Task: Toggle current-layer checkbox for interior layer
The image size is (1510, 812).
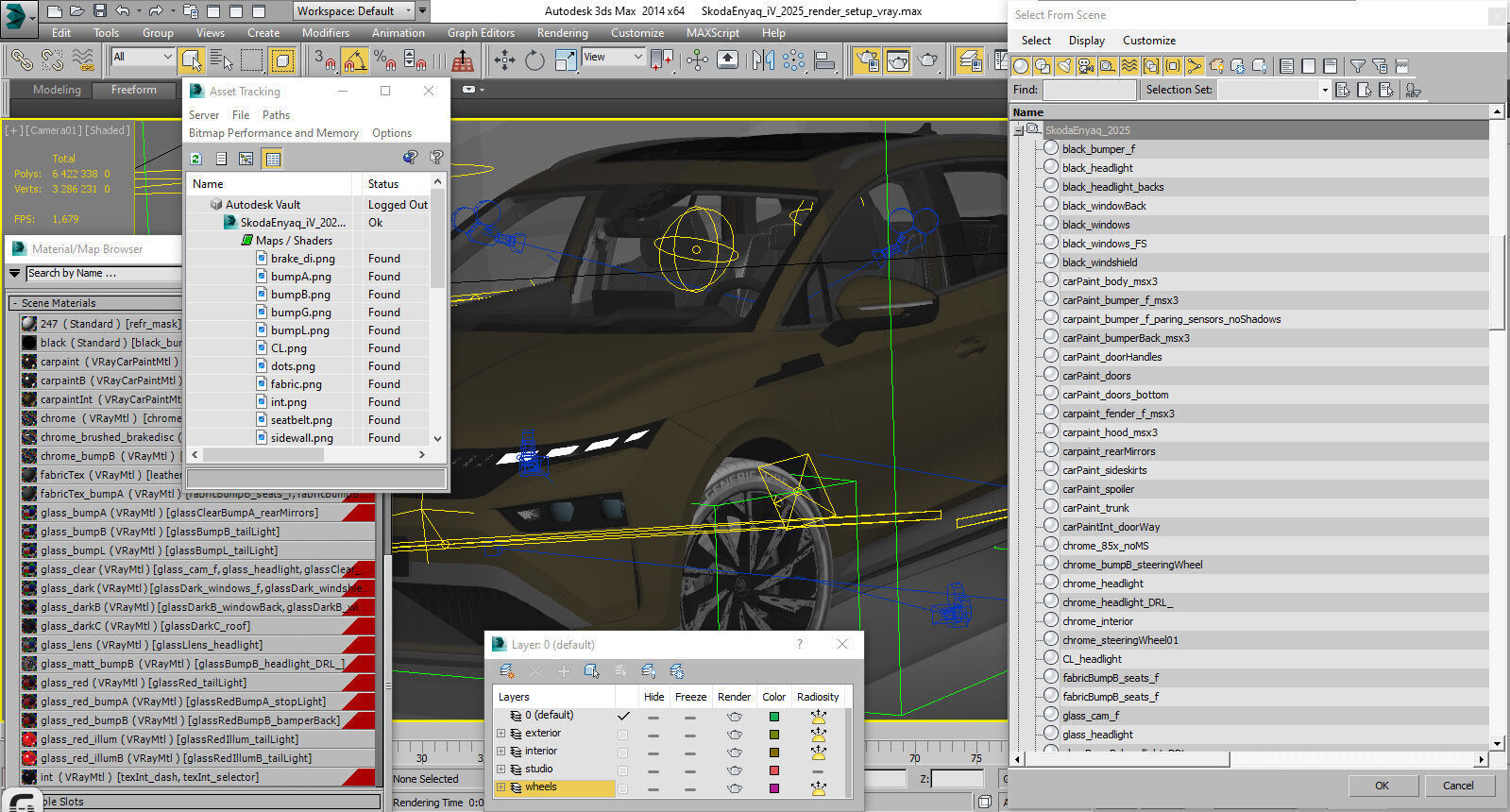Action: click(x=622, y=752)
